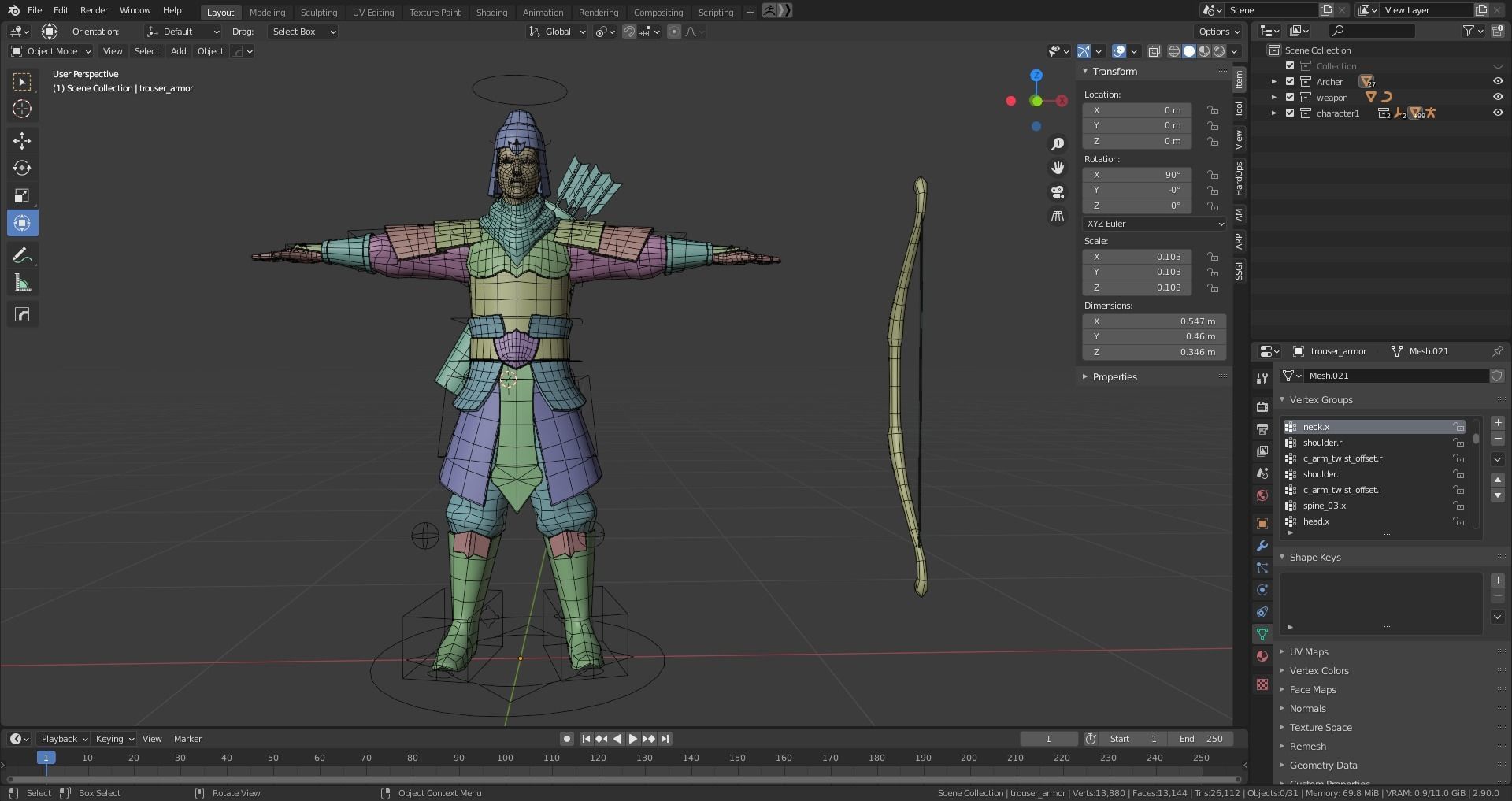Hide weapon collection with eye icon

point(1498,98)
